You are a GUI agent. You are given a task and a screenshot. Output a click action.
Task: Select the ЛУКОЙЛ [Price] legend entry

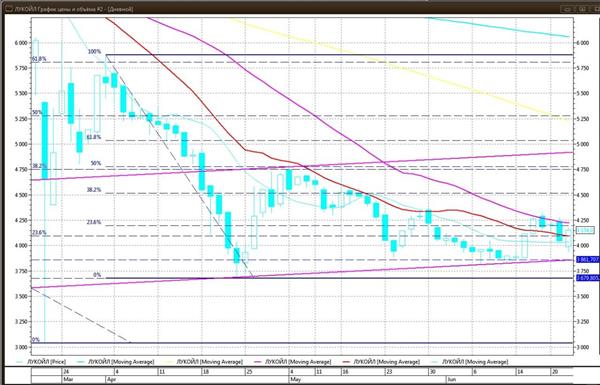pos(41,362)
